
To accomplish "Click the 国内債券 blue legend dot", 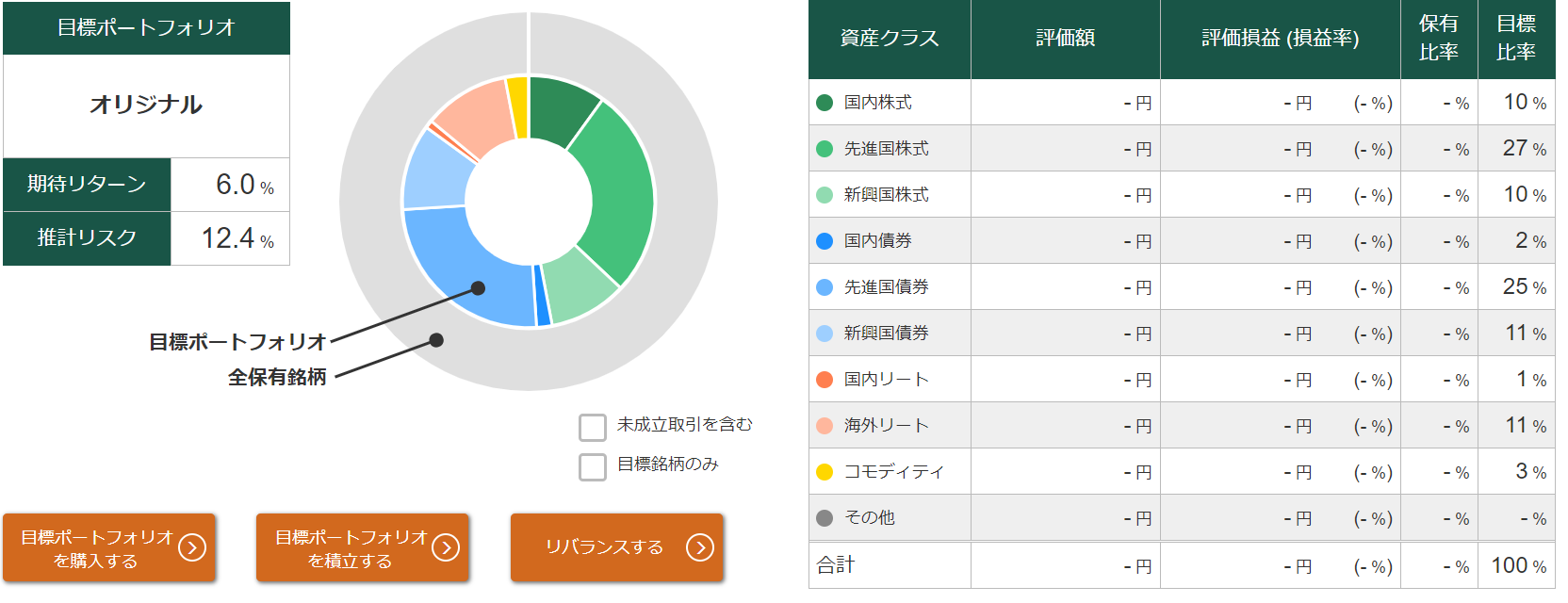I will click(825, 241).
